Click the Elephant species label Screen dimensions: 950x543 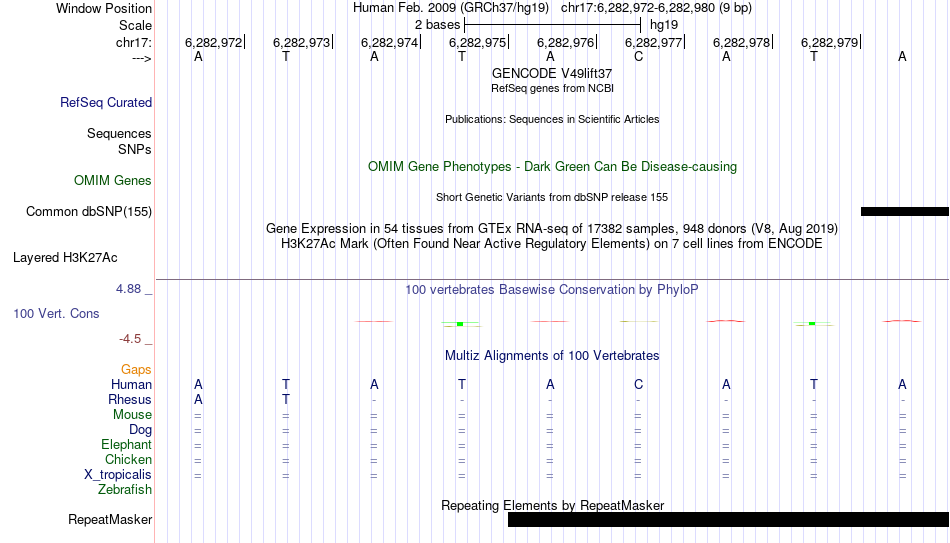point(126,445)
